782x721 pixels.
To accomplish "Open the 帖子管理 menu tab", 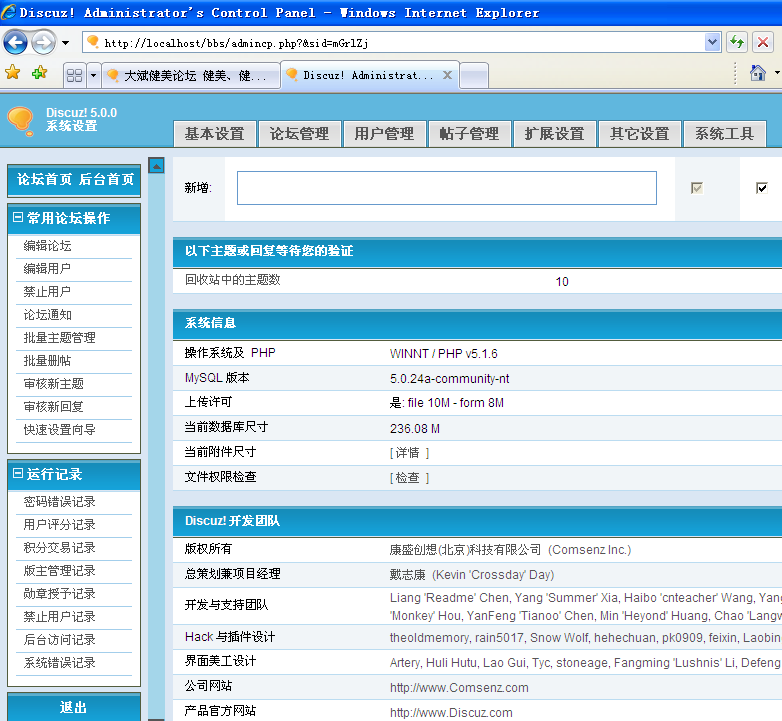I will (469, 134).
